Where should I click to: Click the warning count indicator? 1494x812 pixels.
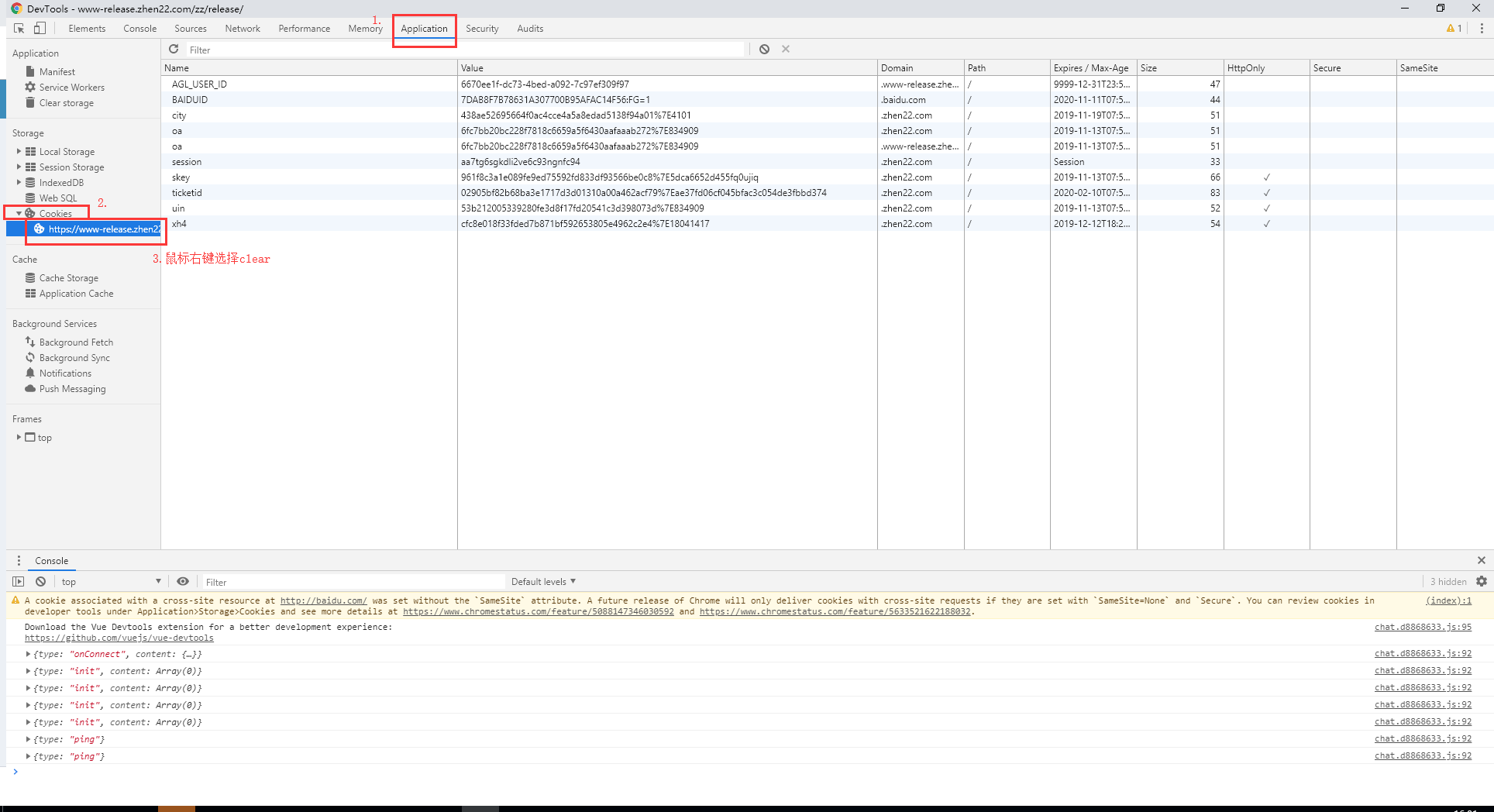coord(1454,28)
